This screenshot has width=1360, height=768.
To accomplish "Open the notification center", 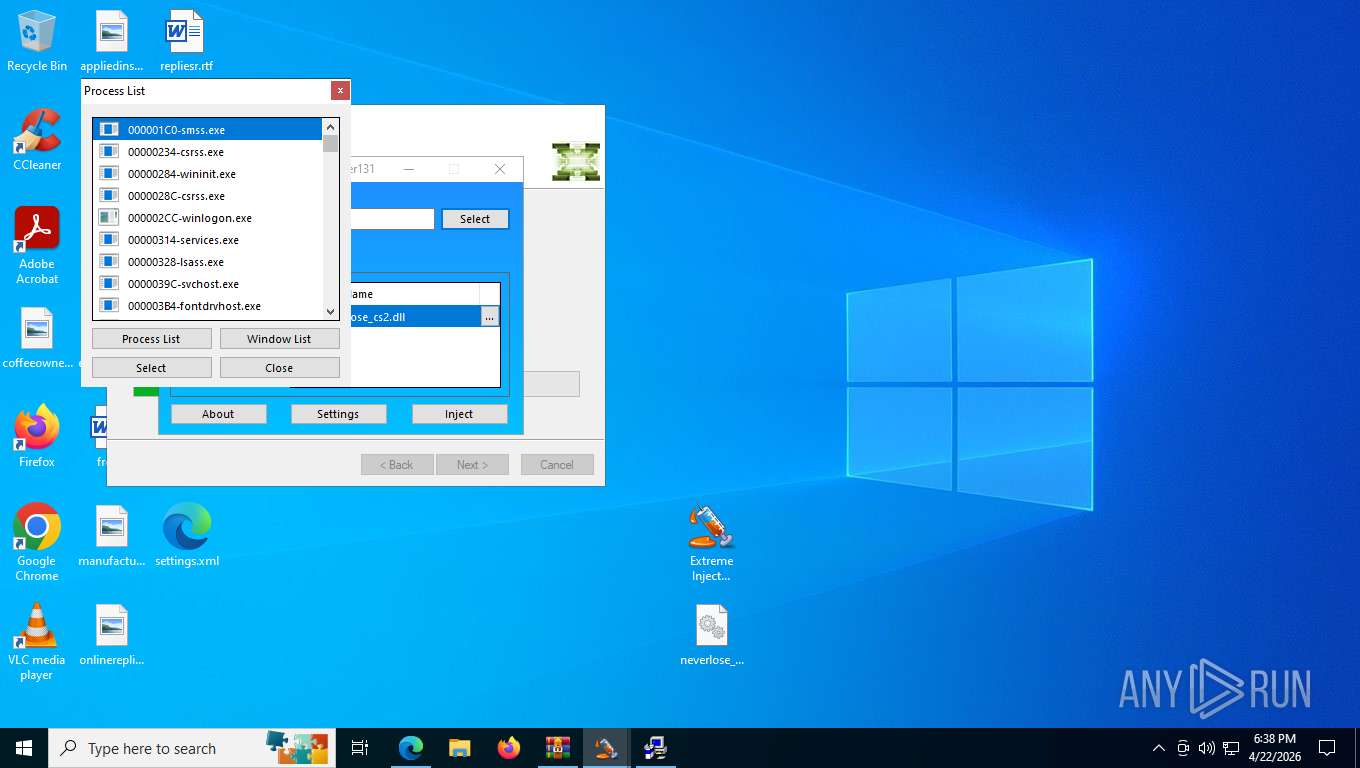I will pyautogui.click(x=1327, y=748).
